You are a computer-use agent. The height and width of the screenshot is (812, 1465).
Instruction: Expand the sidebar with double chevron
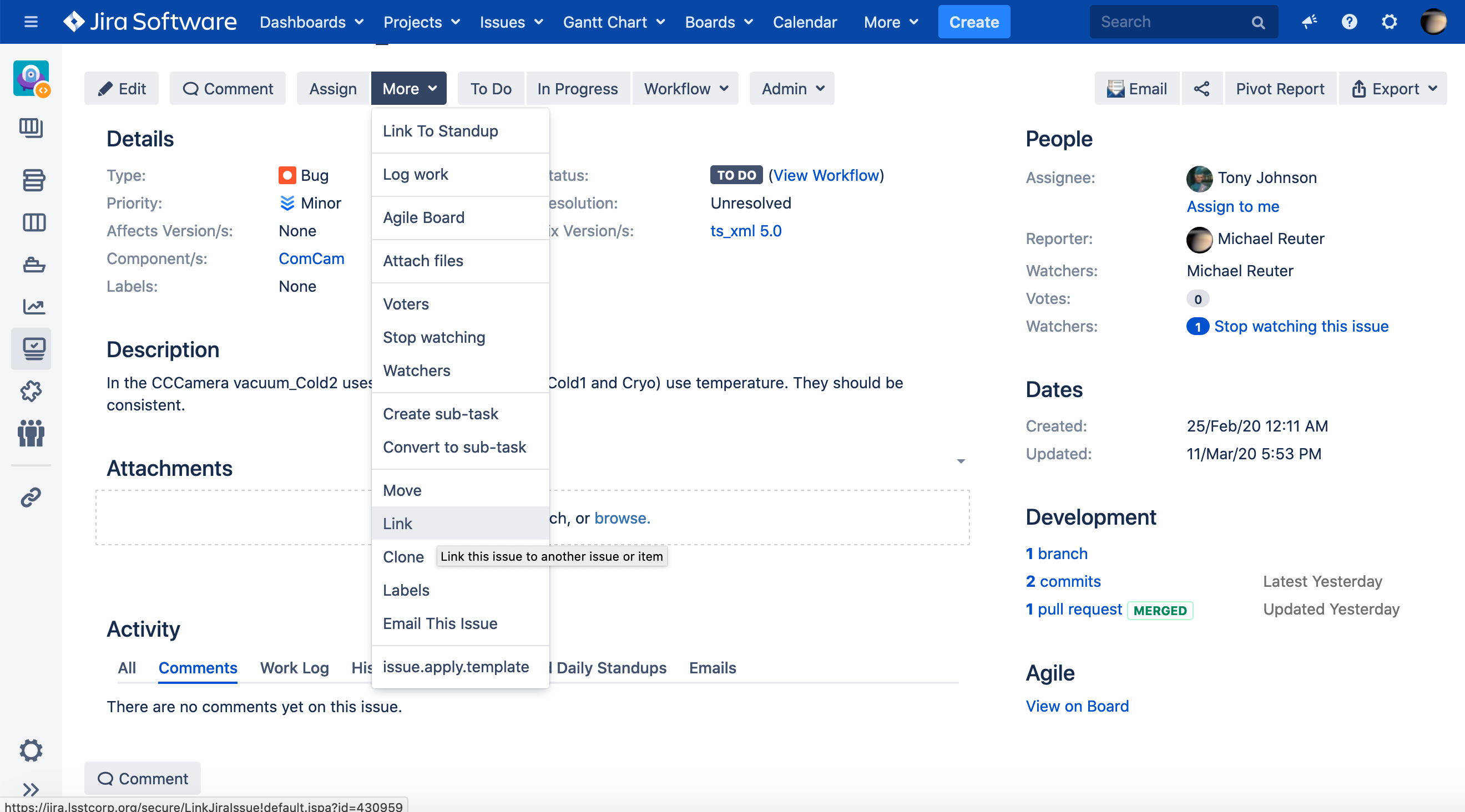(x=31, y=789)
